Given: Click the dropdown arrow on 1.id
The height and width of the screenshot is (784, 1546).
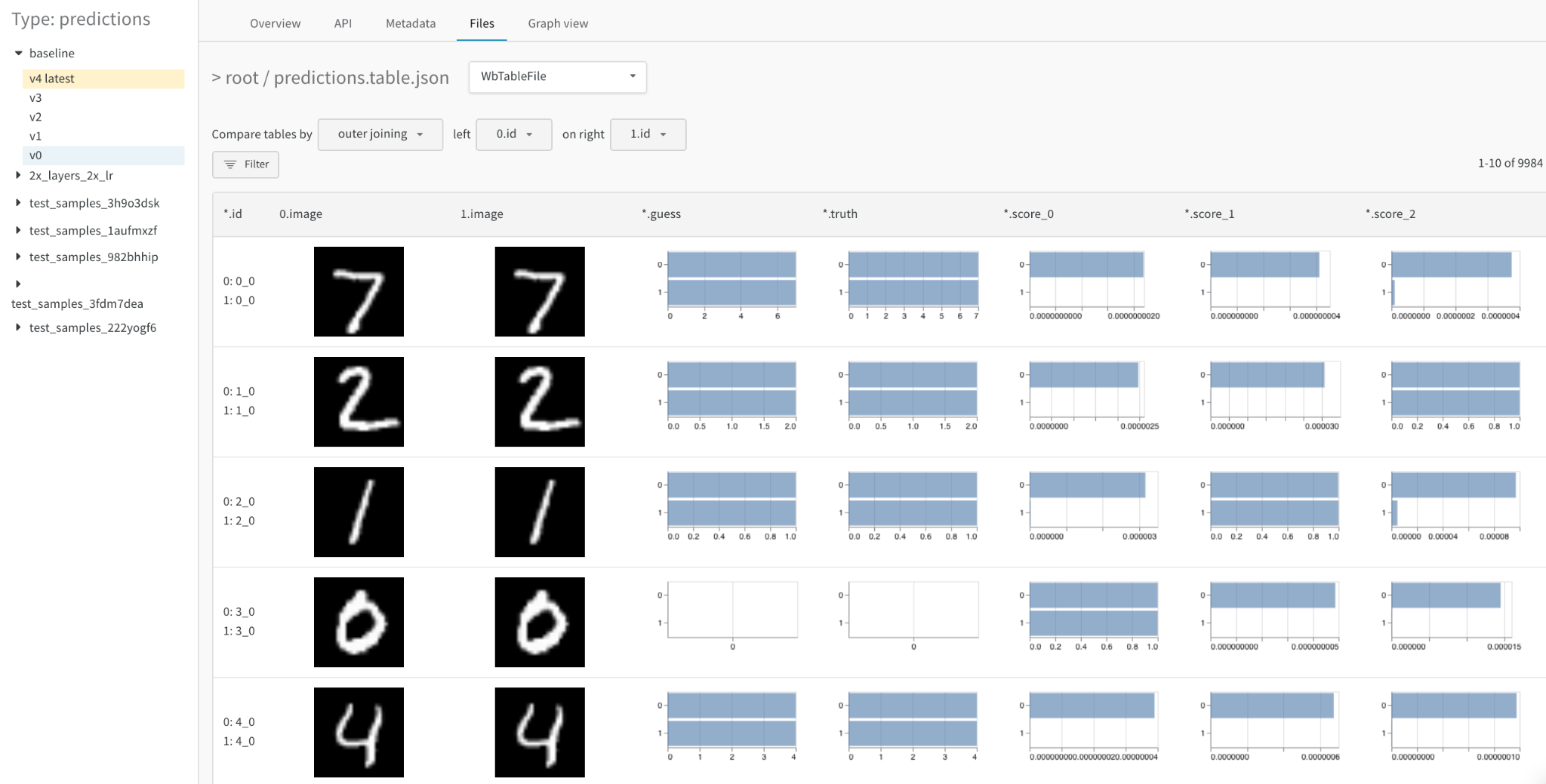Looking at the screenshot, I should 665,134.
